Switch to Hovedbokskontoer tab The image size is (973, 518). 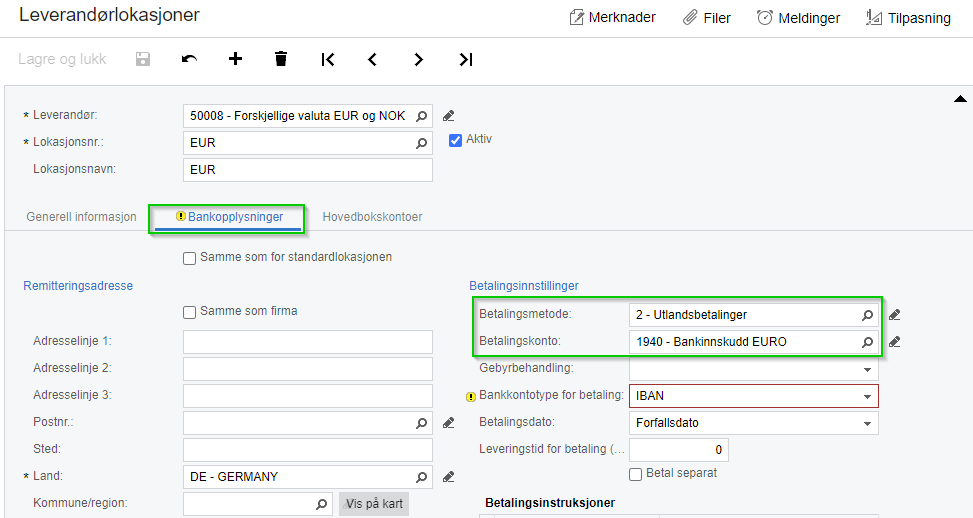click(x=372, y=217)
